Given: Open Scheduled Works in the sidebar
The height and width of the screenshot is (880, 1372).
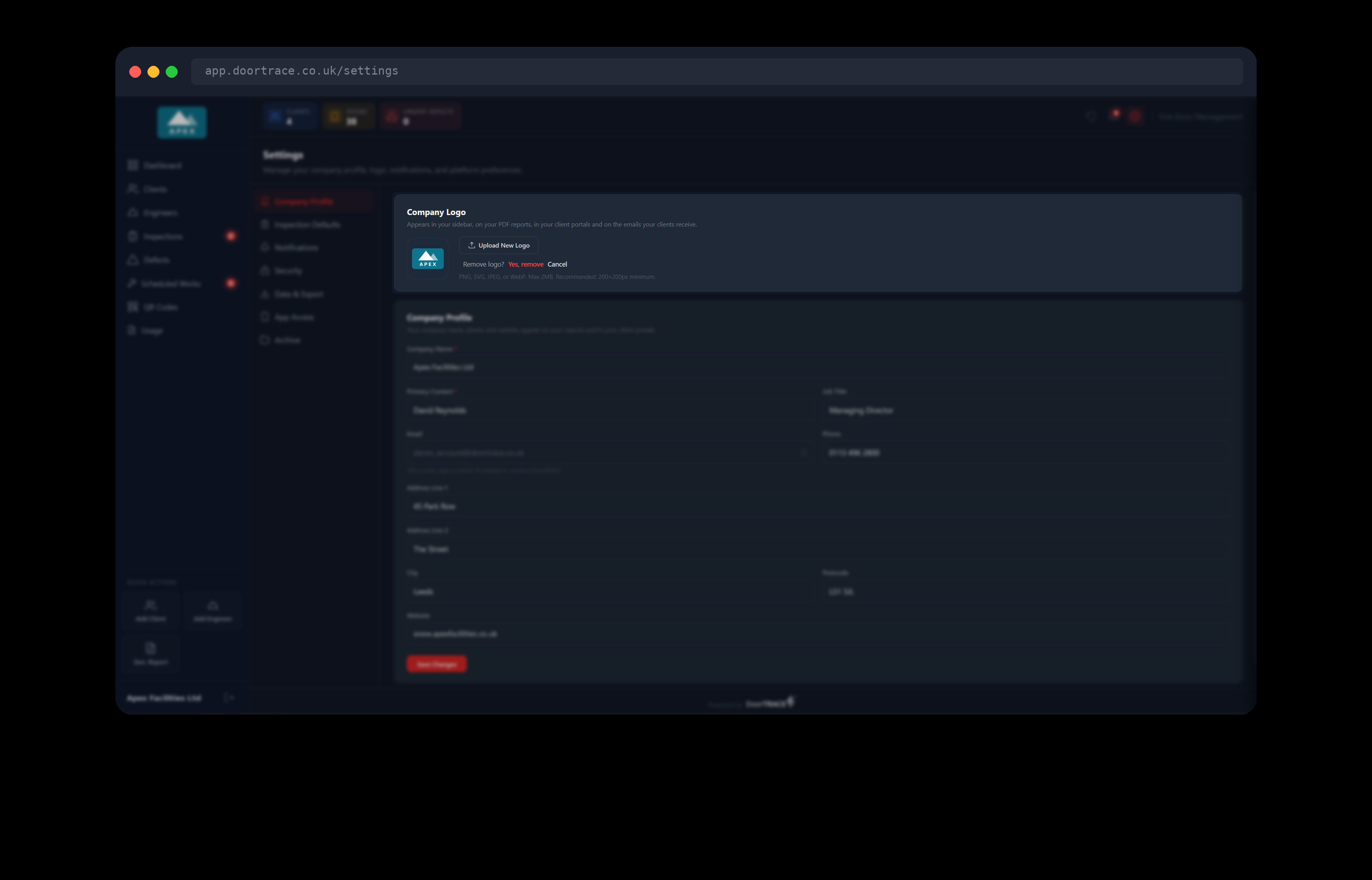Looking at the screenshot, I should point(182,283).
